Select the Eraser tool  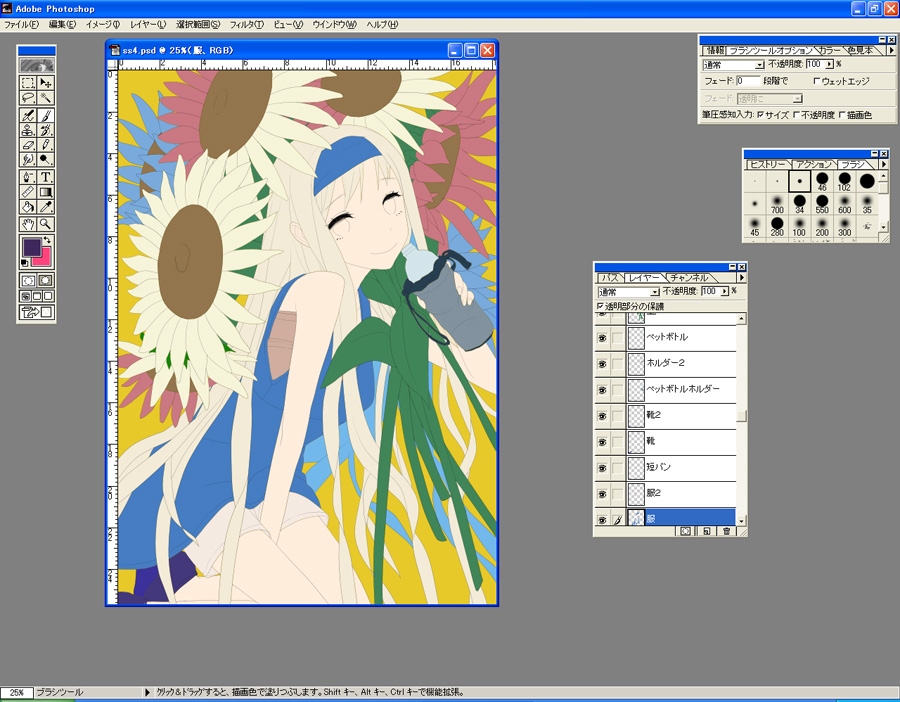click(28, 145)
